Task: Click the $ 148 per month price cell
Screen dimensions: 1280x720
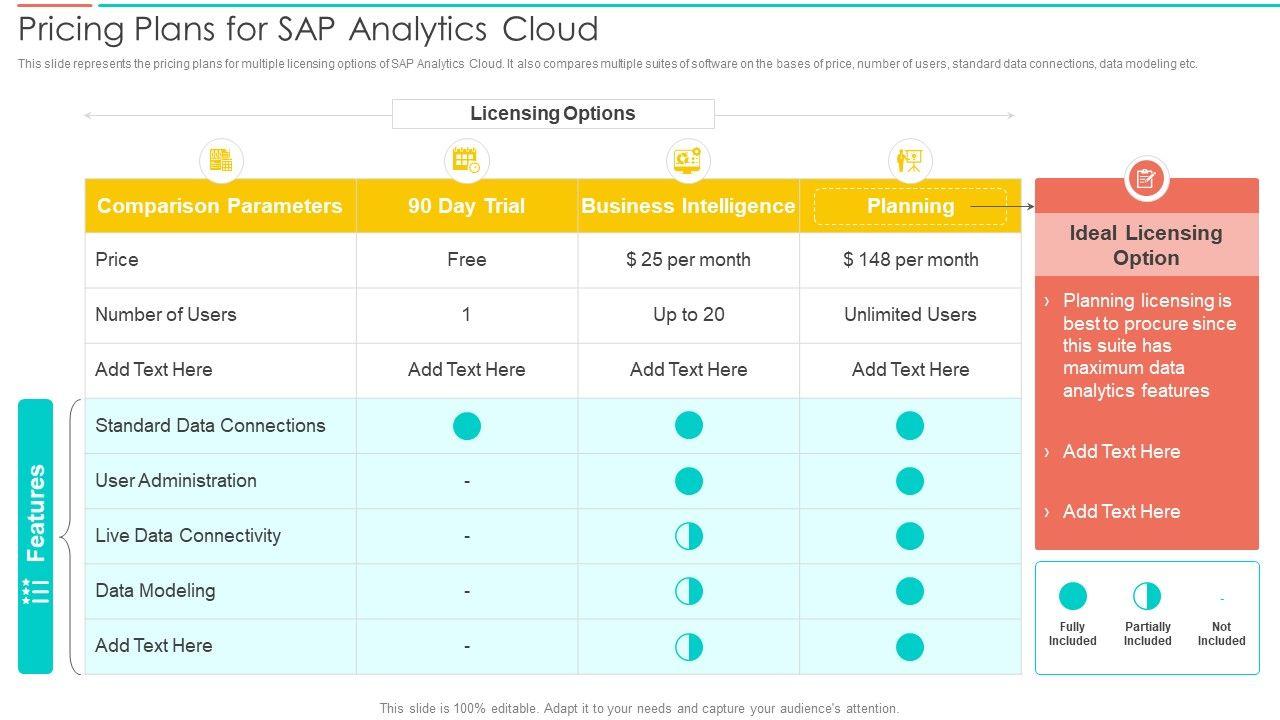Action: tap(910, 260)
